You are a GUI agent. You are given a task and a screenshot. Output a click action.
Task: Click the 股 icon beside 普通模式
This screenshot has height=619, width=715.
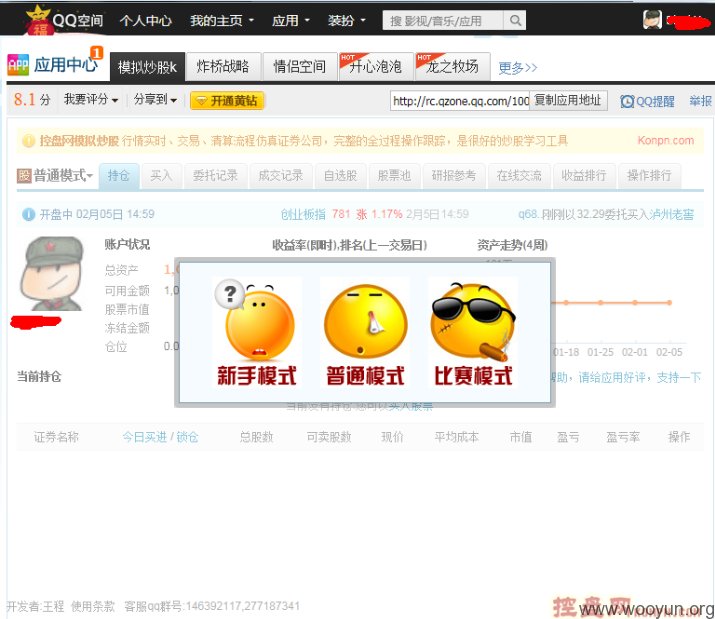pos(24,176)
